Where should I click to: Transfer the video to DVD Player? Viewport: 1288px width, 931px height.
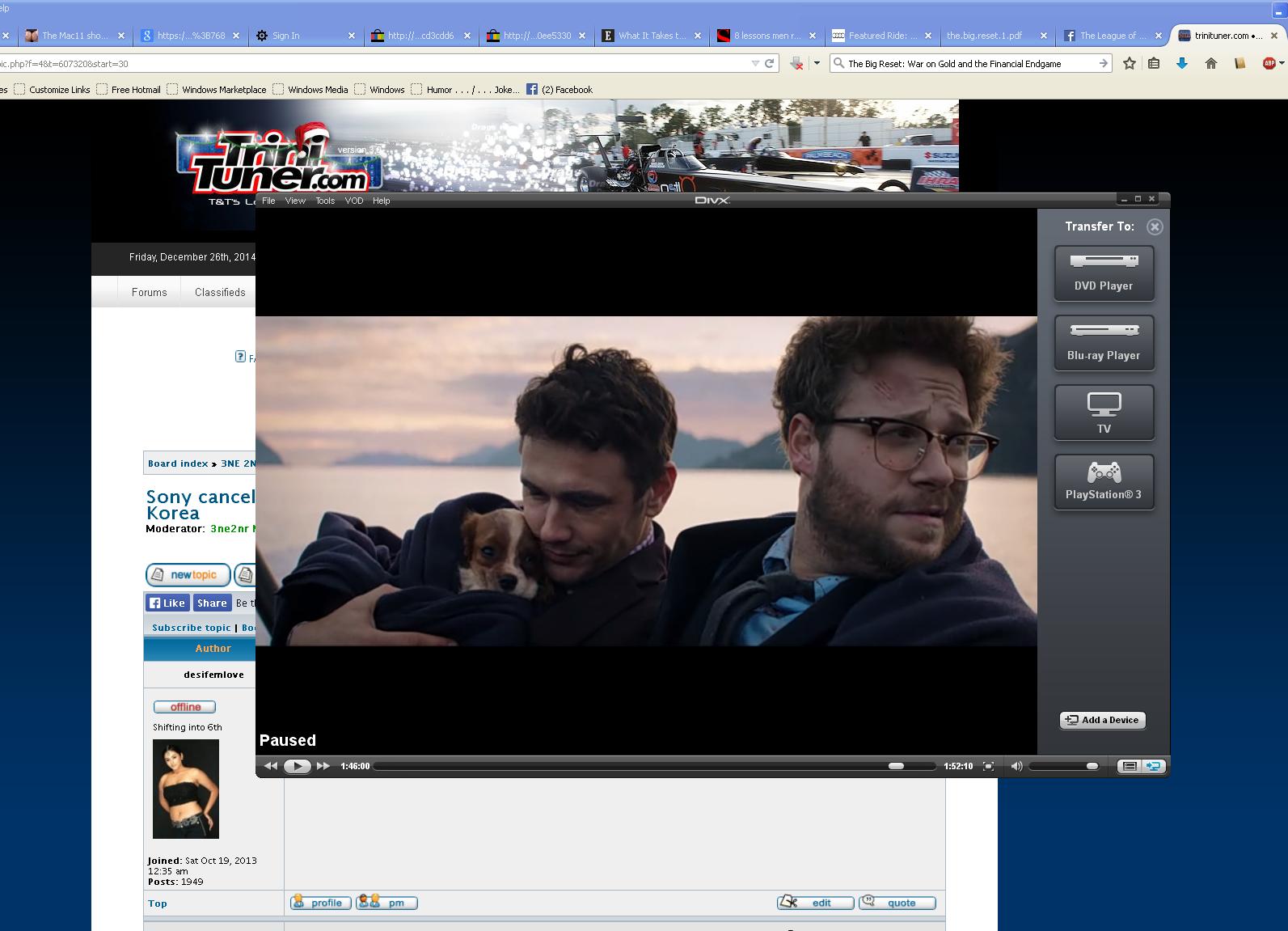(1104, 273)
